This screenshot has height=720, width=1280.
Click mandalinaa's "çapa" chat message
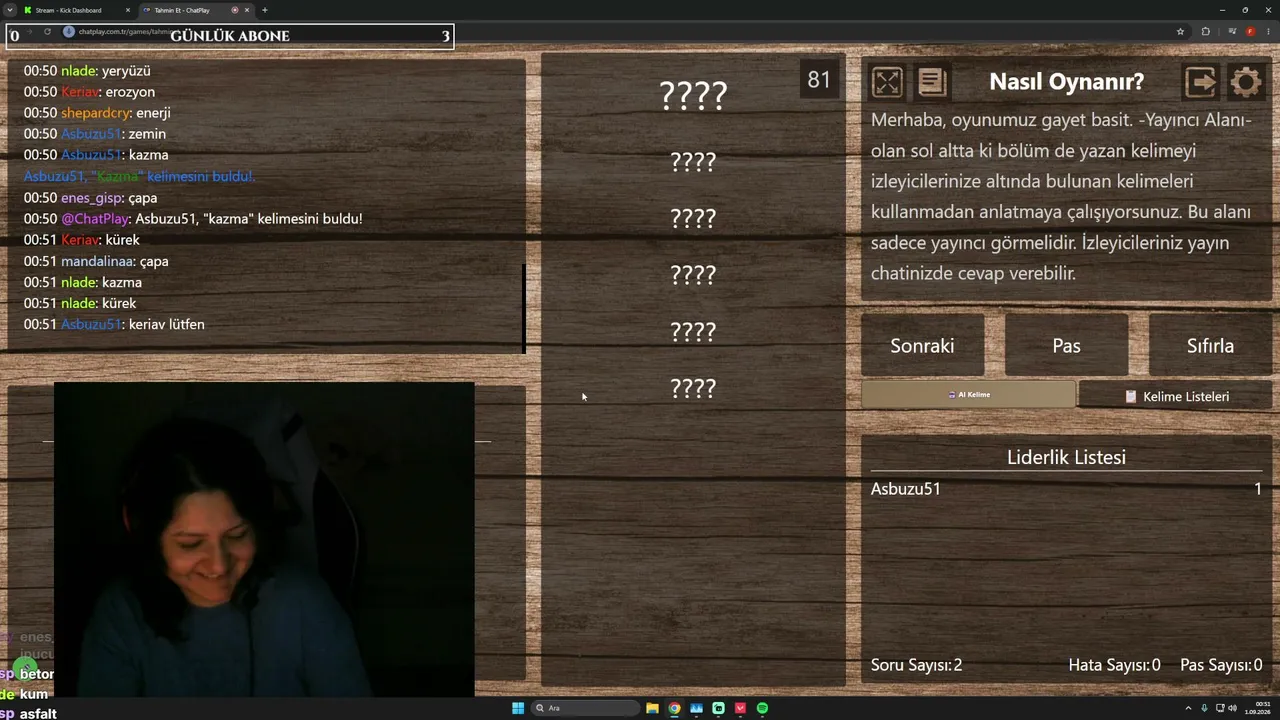[96, 261]
